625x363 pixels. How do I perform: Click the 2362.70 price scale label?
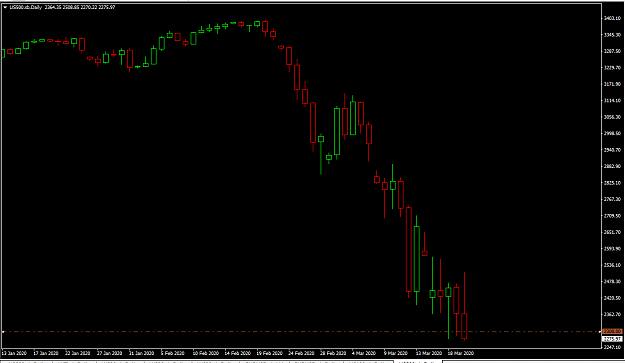[613, 314]
